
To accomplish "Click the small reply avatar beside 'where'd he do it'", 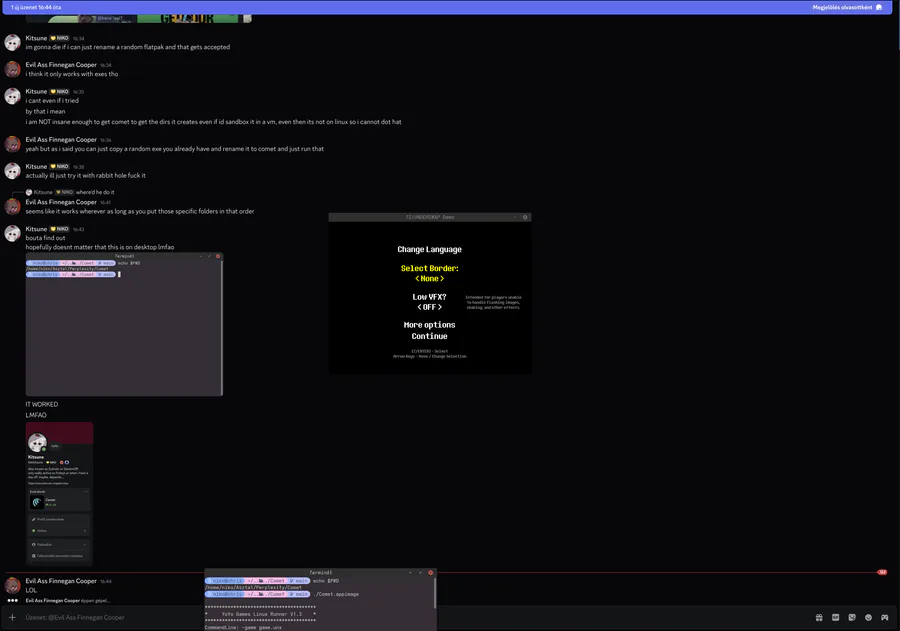I will [29, 192].
